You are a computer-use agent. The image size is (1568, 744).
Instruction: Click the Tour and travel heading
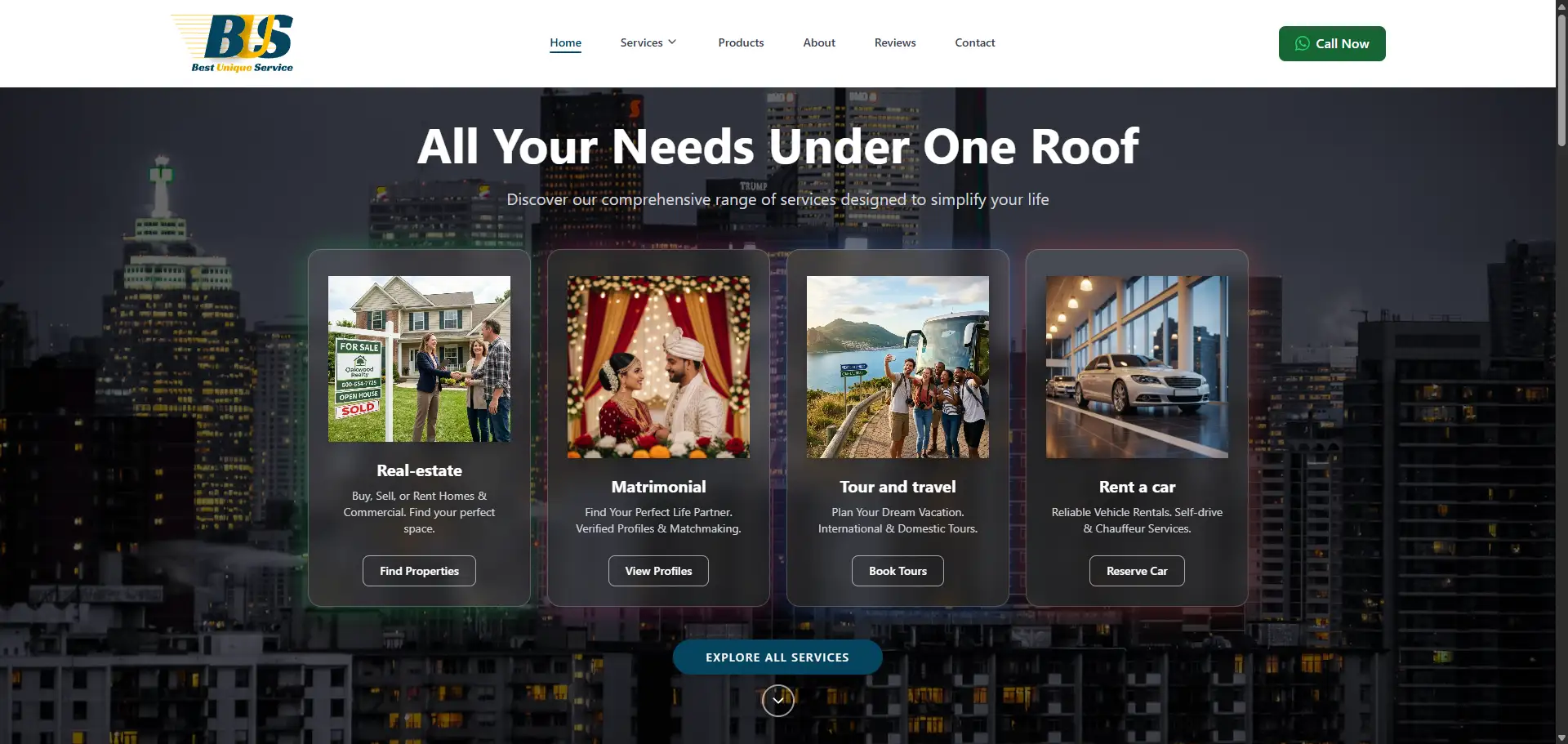coord(898,487)
